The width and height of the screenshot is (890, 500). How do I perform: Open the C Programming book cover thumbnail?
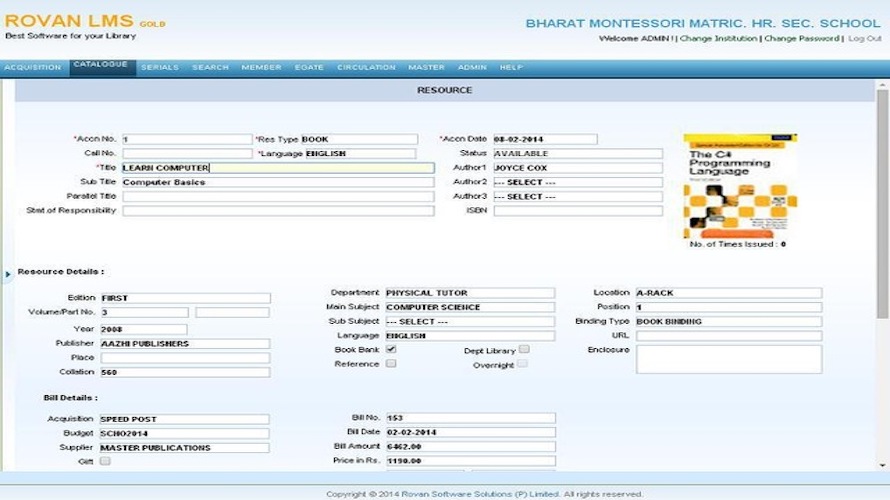point(740,186)
